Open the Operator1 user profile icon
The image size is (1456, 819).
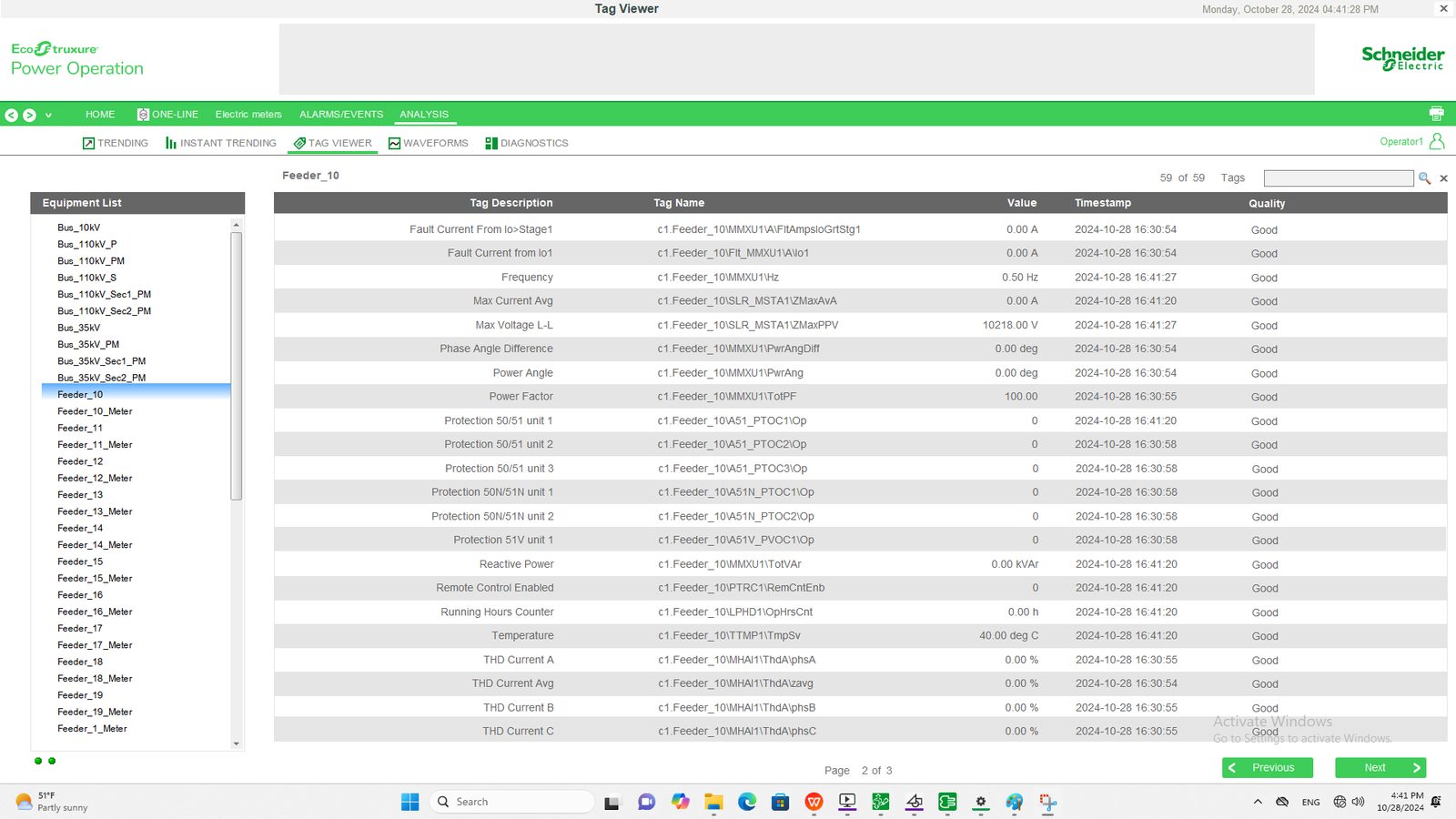pos(1437,141)
